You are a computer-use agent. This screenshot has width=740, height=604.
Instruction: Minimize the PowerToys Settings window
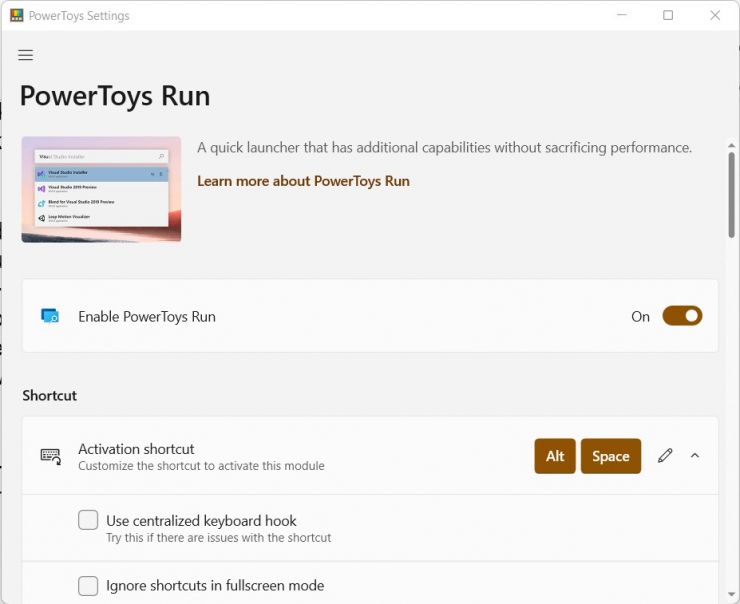pos(621,16)
